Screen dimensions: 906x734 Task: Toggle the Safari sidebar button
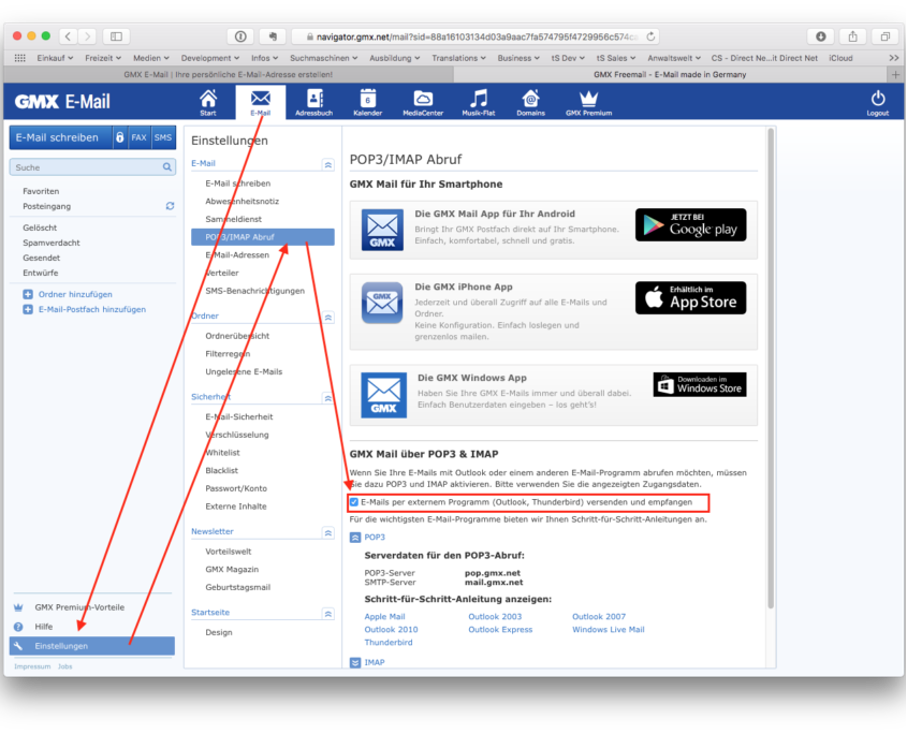tap(116, 36)
